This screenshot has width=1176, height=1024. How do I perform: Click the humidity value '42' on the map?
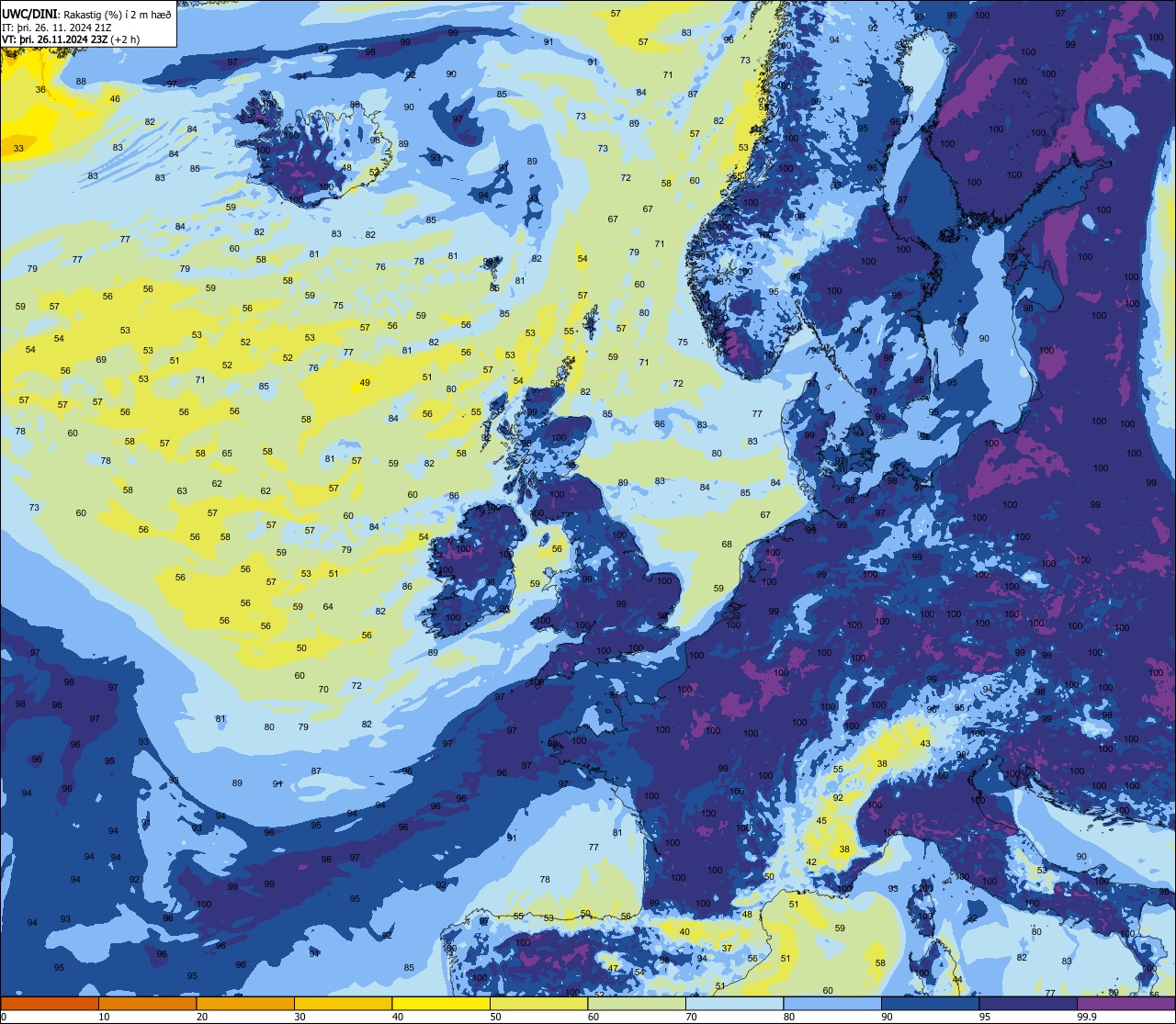811,861
